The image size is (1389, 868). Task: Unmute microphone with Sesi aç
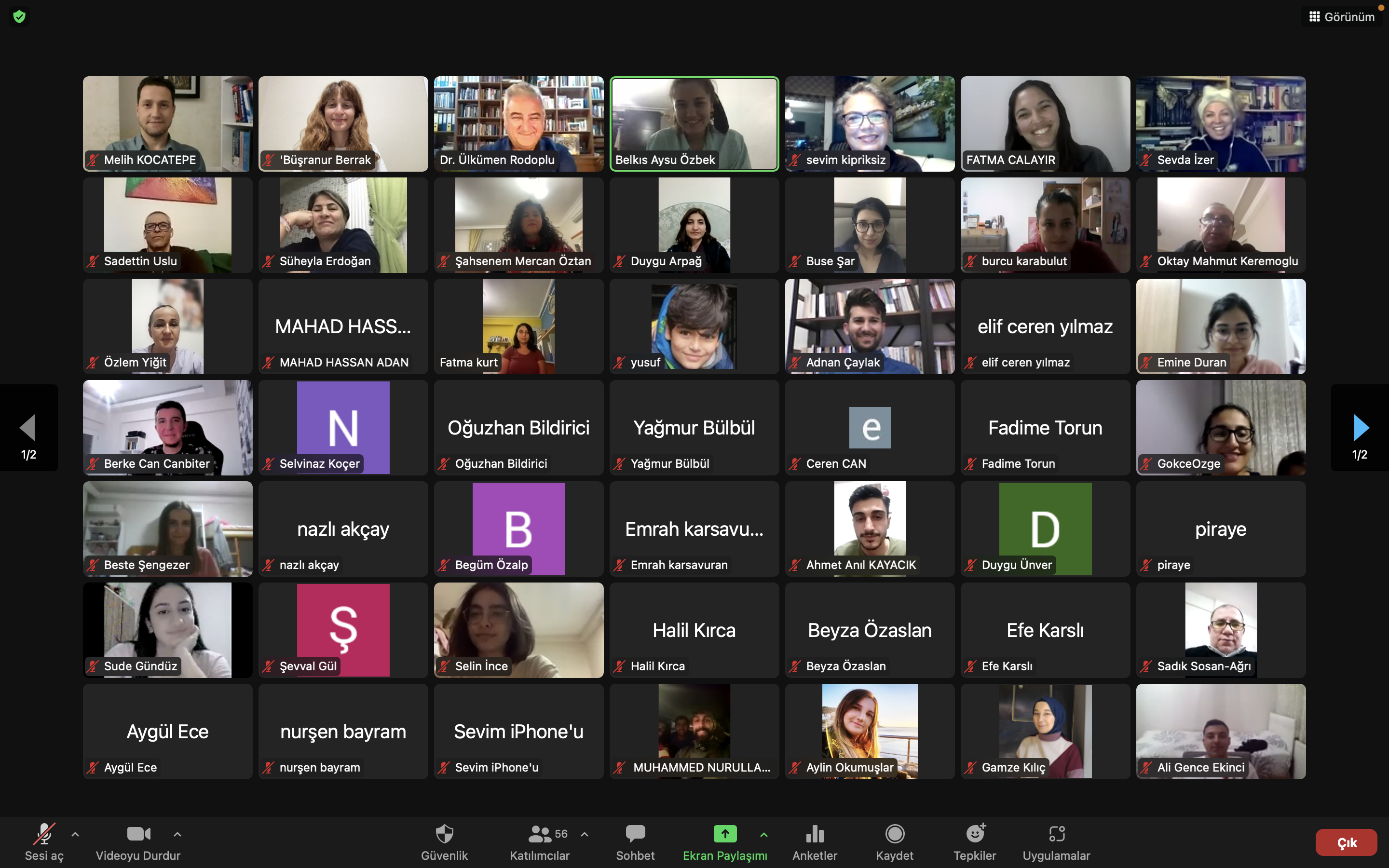coord(44,834)
